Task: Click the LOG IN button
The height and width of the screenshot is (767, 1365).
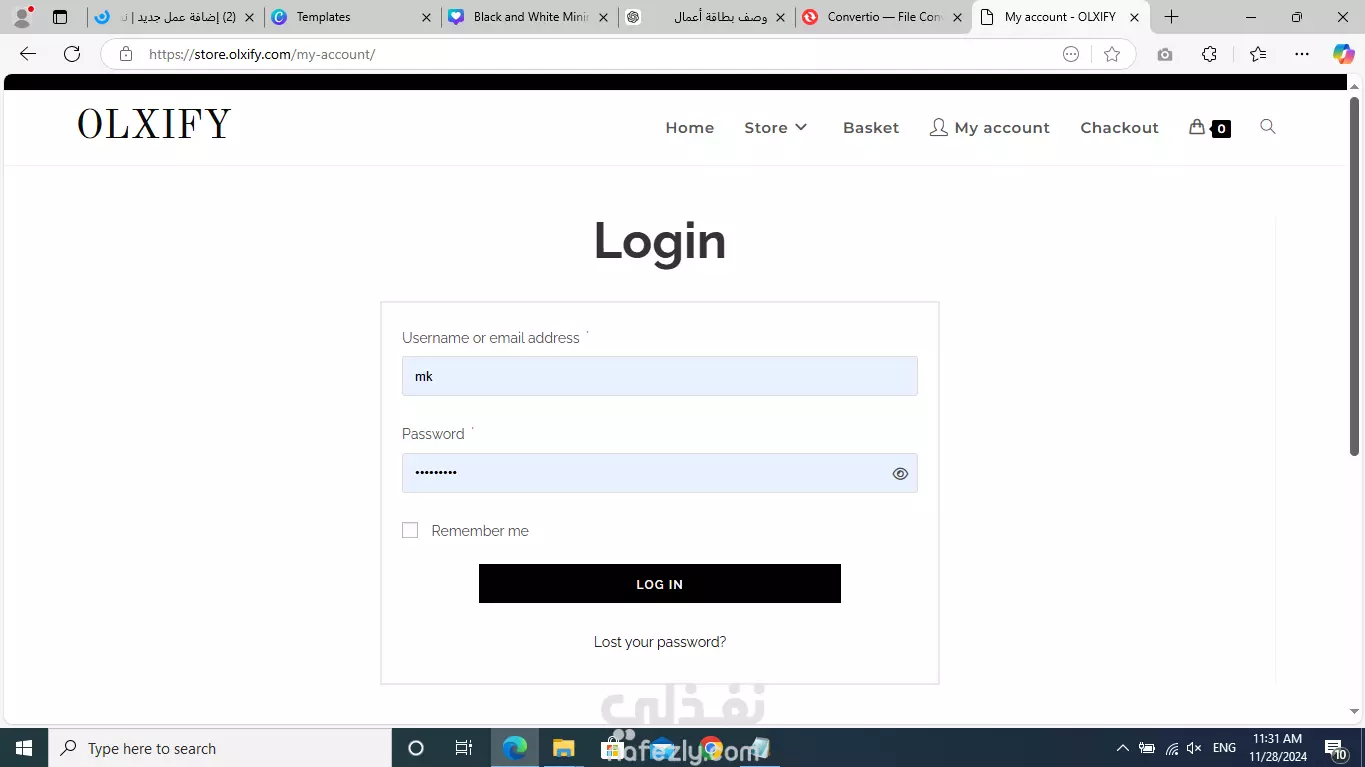Action: point(660,584)
